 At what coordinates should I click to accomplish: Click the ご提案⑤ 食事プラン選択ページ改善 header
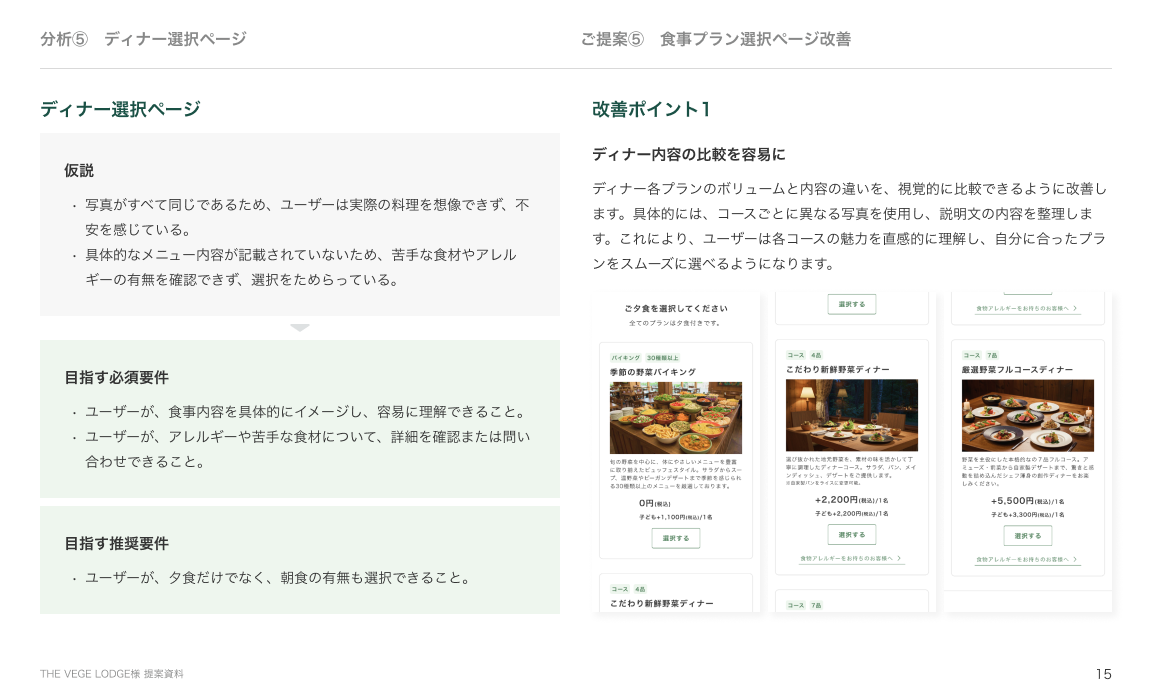715,39
